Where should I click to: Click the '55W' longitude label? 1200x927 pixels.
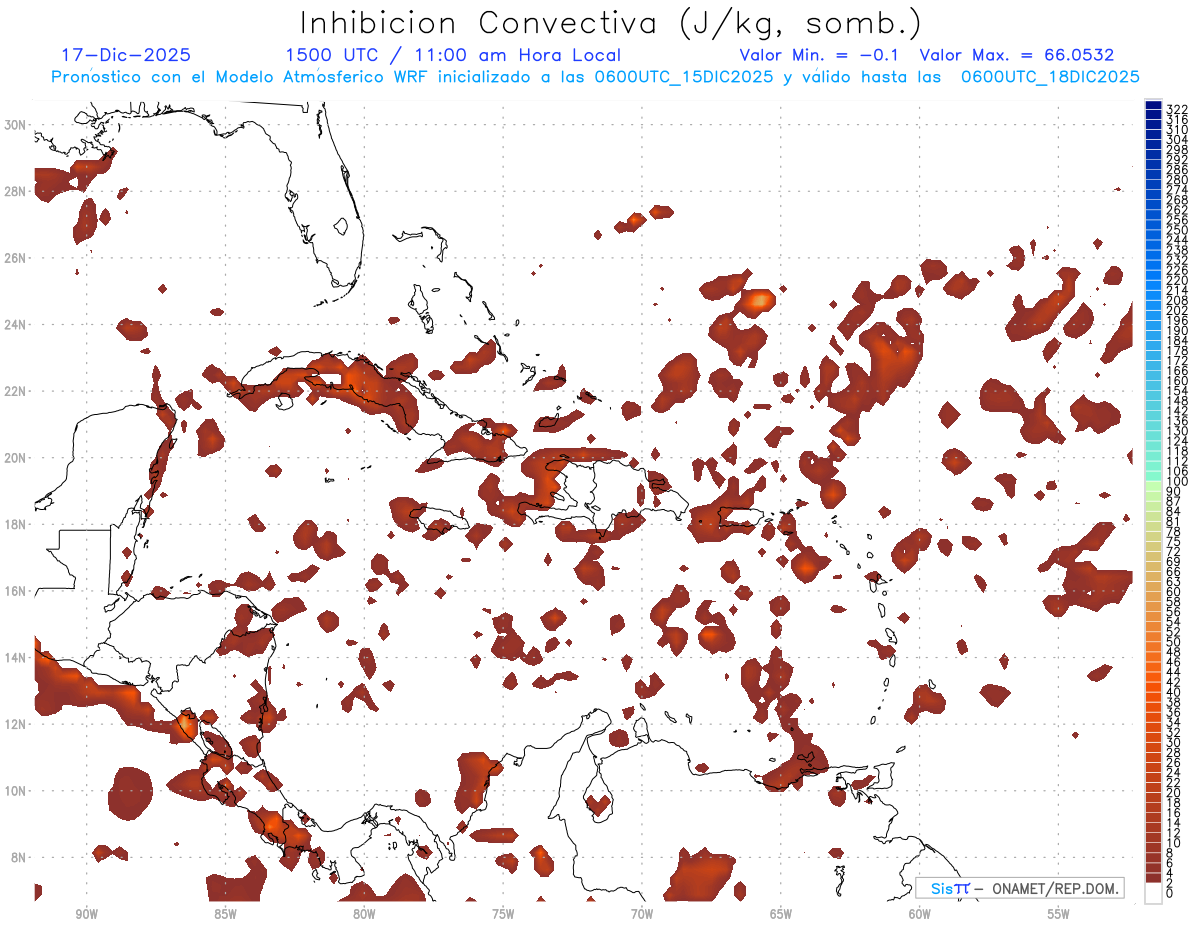1059,914
